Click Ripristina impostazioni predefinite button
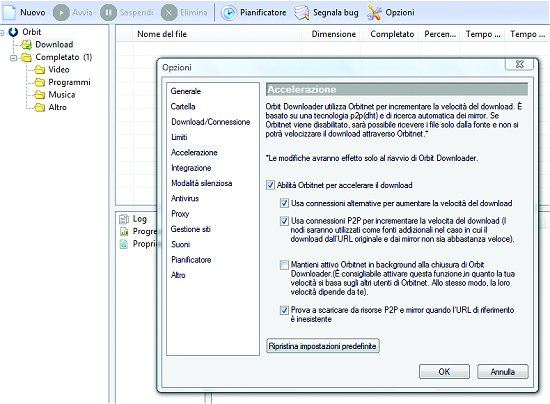Image resolution: width=550 pixels, height=404 pixels. 323,346
